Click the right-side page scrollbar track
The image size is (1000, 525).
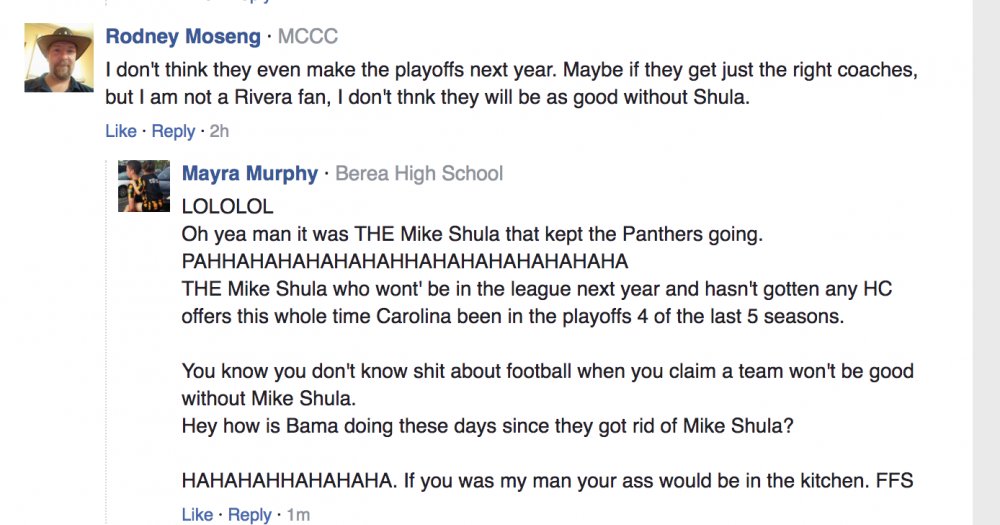(x=986, y=262)
